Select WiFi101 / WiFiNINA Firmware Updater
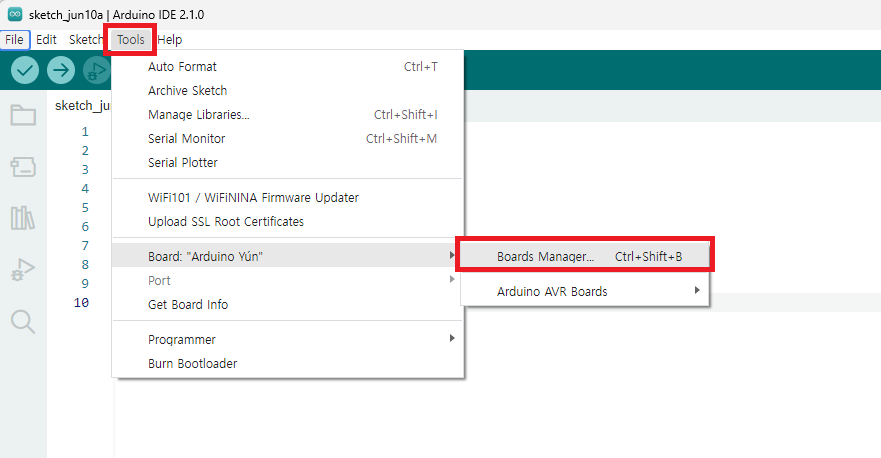The width and height of the screenshot is (881, 458). (x=288, y=197)
